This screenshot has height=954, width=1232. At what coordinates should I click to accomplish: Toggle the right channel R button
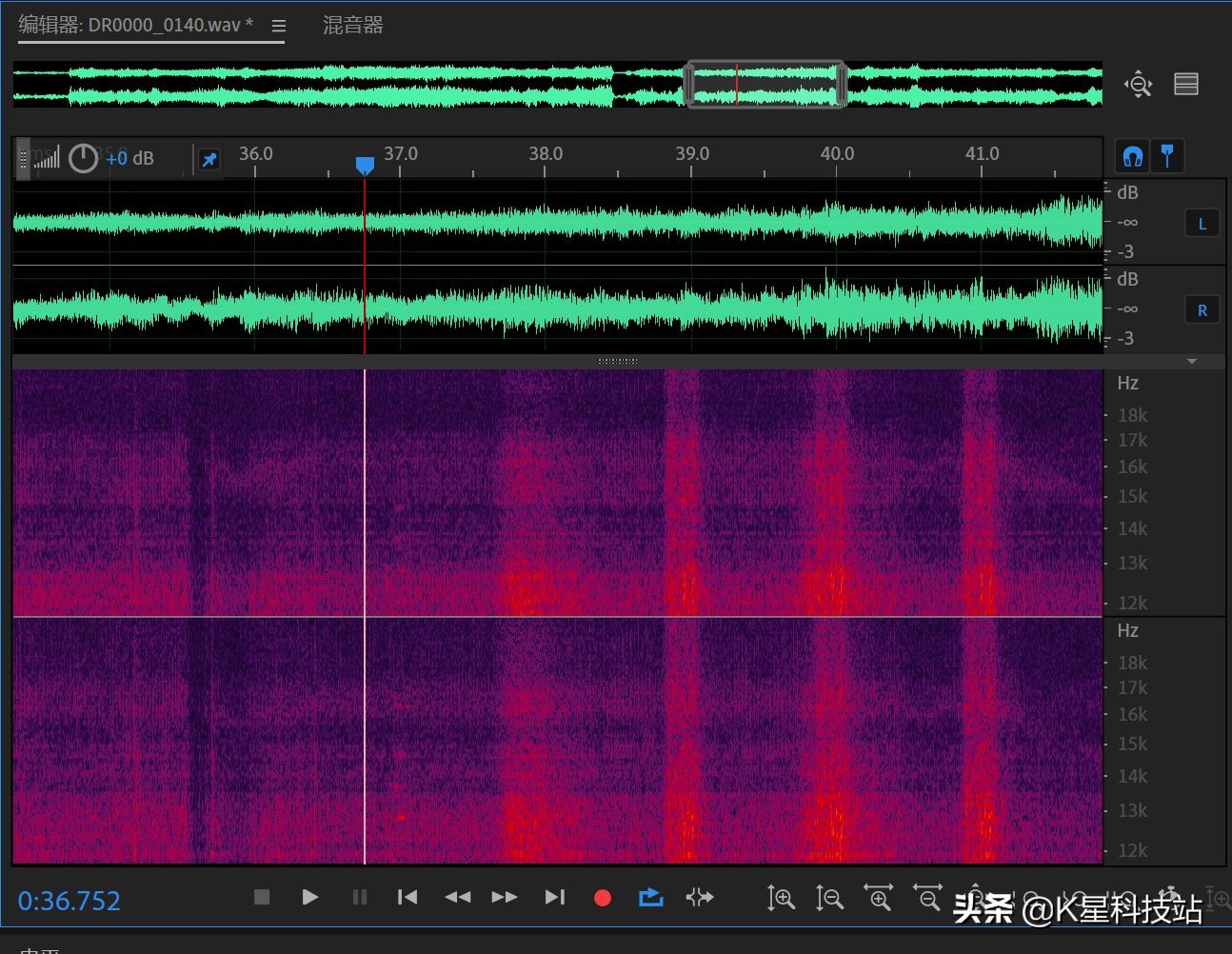1202,310
